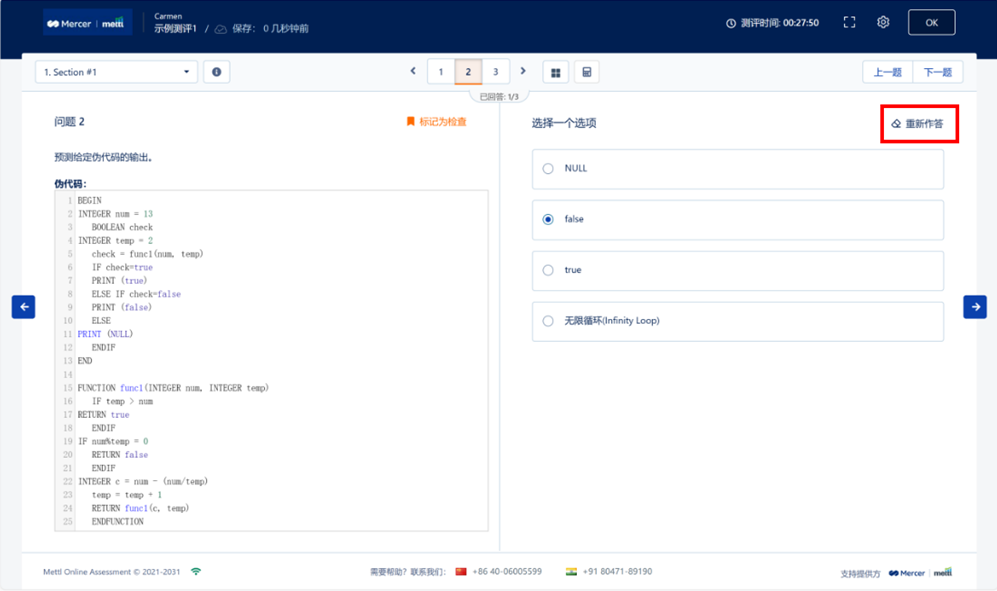Image resolution: width=997 pixels, height=591 pixels.
Task: Select the false answer radio button
Action: 548,220
